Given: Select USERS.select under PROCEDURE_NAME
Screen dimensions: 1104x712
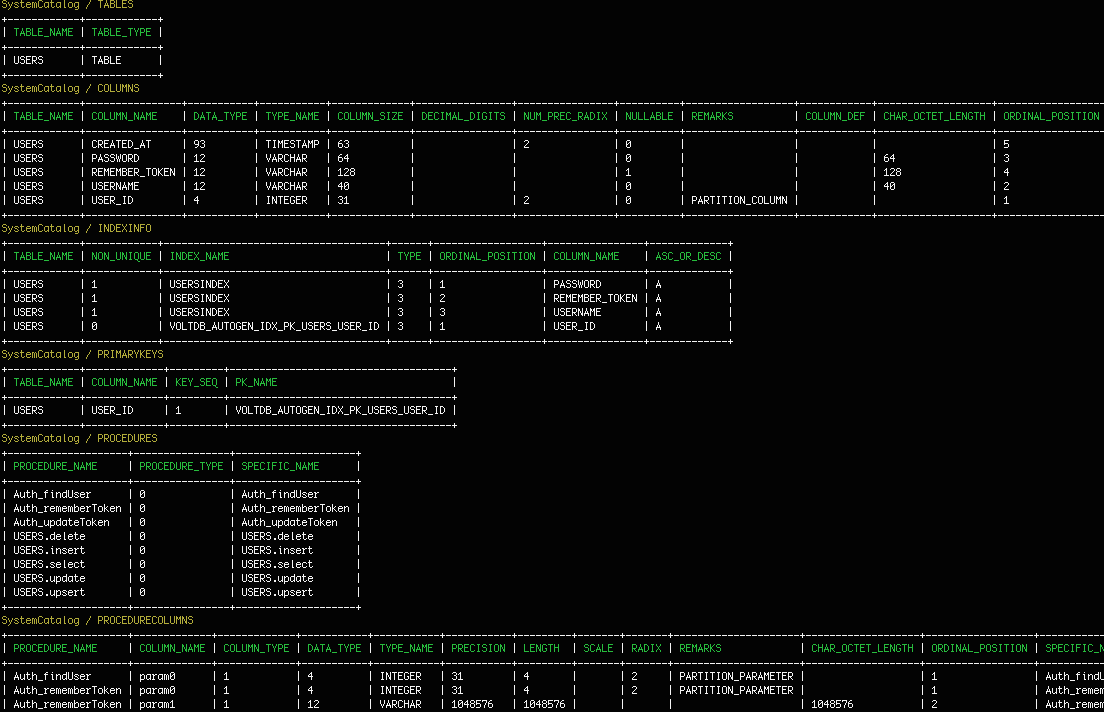Looking at the screenshot, I should [49, 565].
